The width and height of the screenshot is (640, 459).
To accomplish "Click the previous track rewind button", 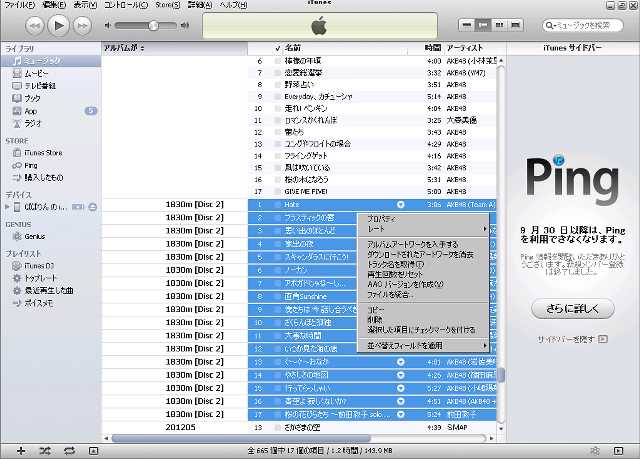I will point(33,23).
